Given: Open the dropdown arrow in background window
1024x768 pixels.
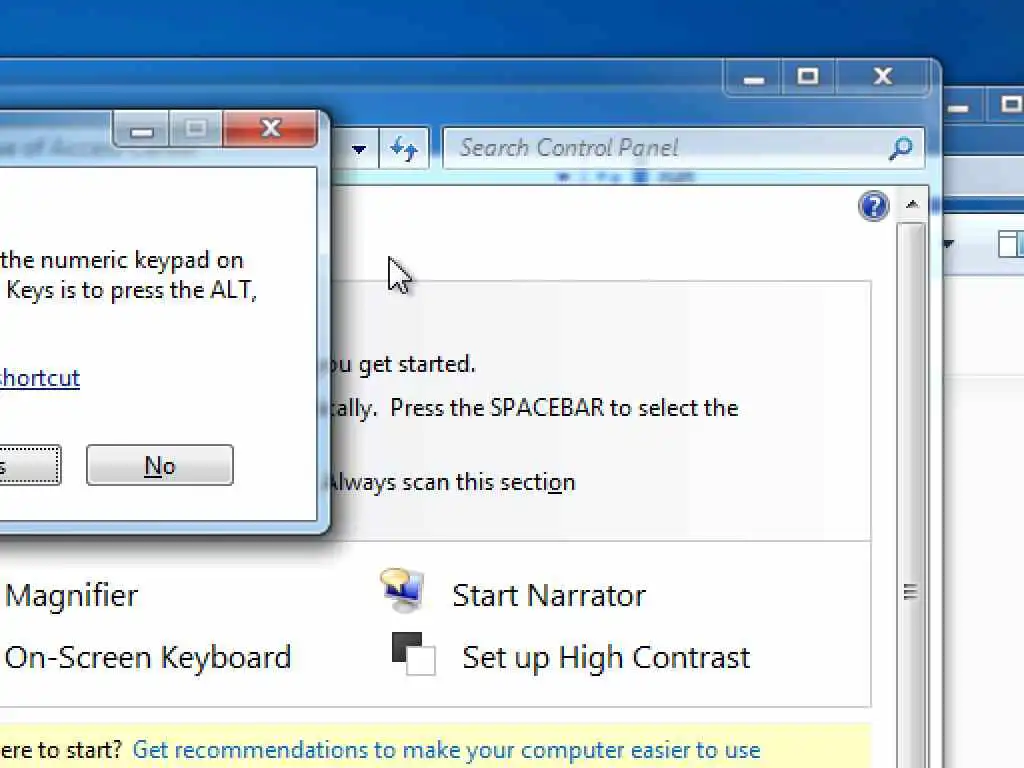Looking at the screenshot, I should [948, 244].
